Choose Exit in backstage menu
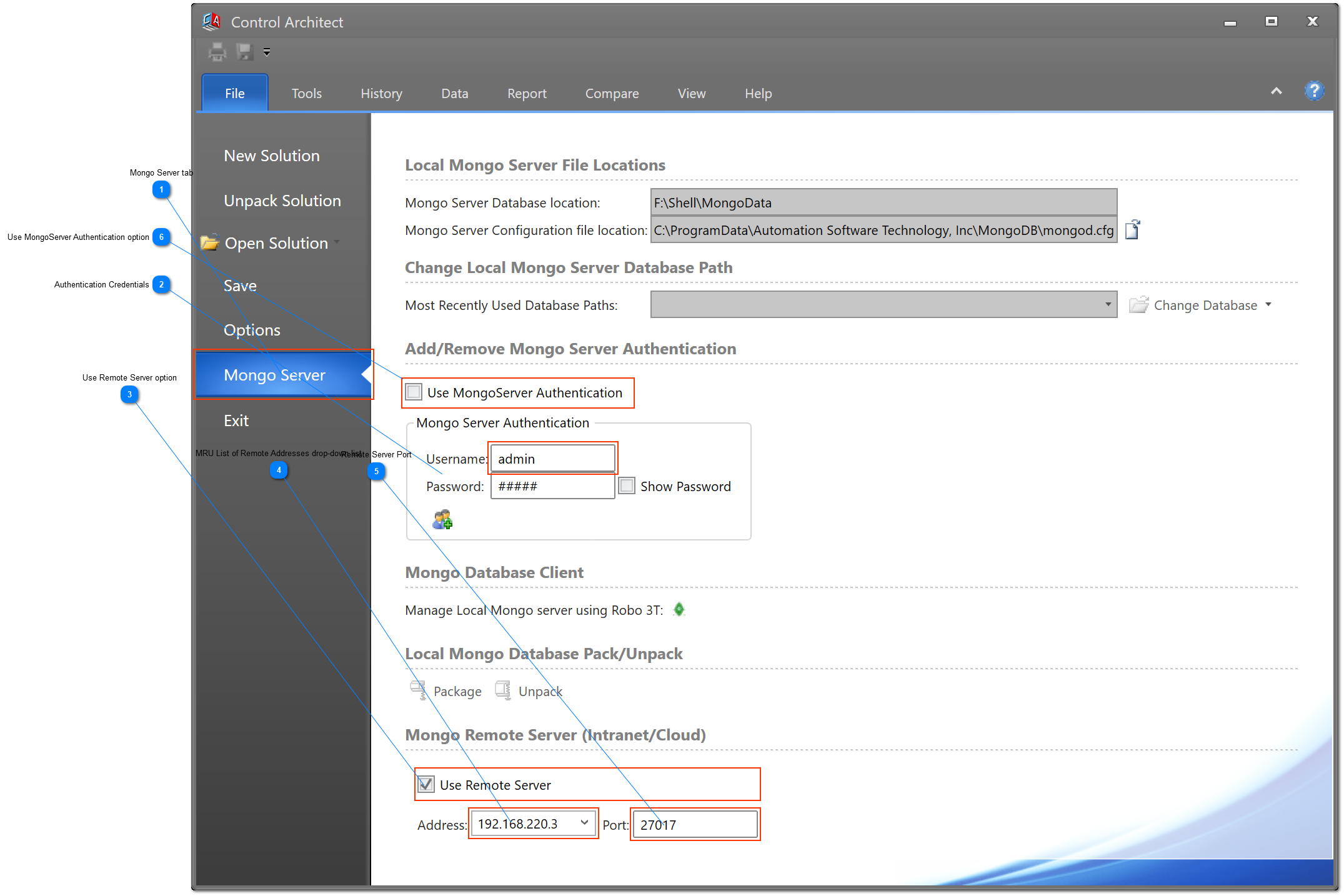 pyautogui.click(x=236, y=421)
